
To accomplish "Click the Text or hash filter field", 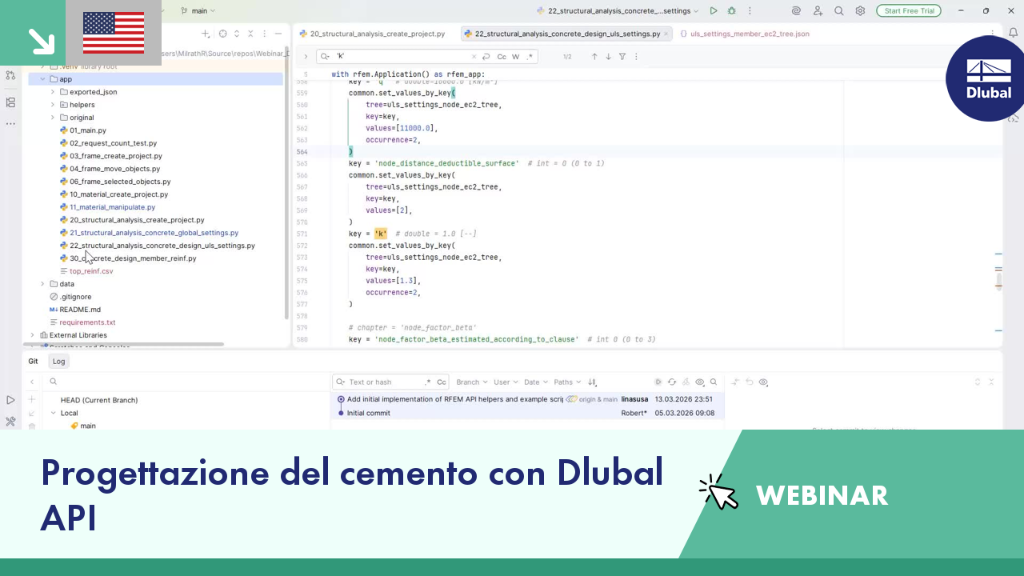I will [x=382, y=382].
